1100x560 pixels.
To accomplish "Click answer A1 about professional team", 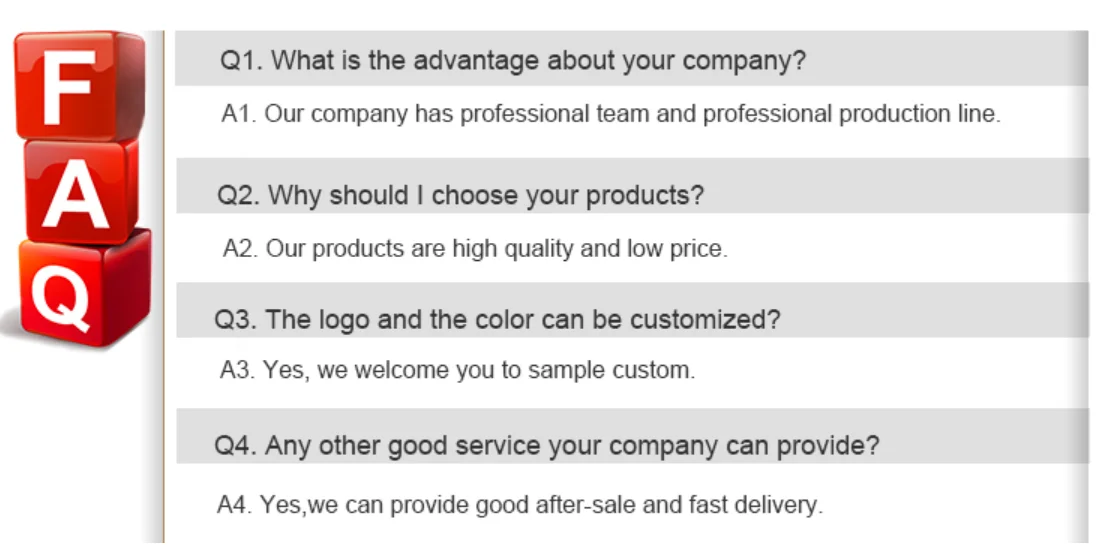I will point(610,114).
